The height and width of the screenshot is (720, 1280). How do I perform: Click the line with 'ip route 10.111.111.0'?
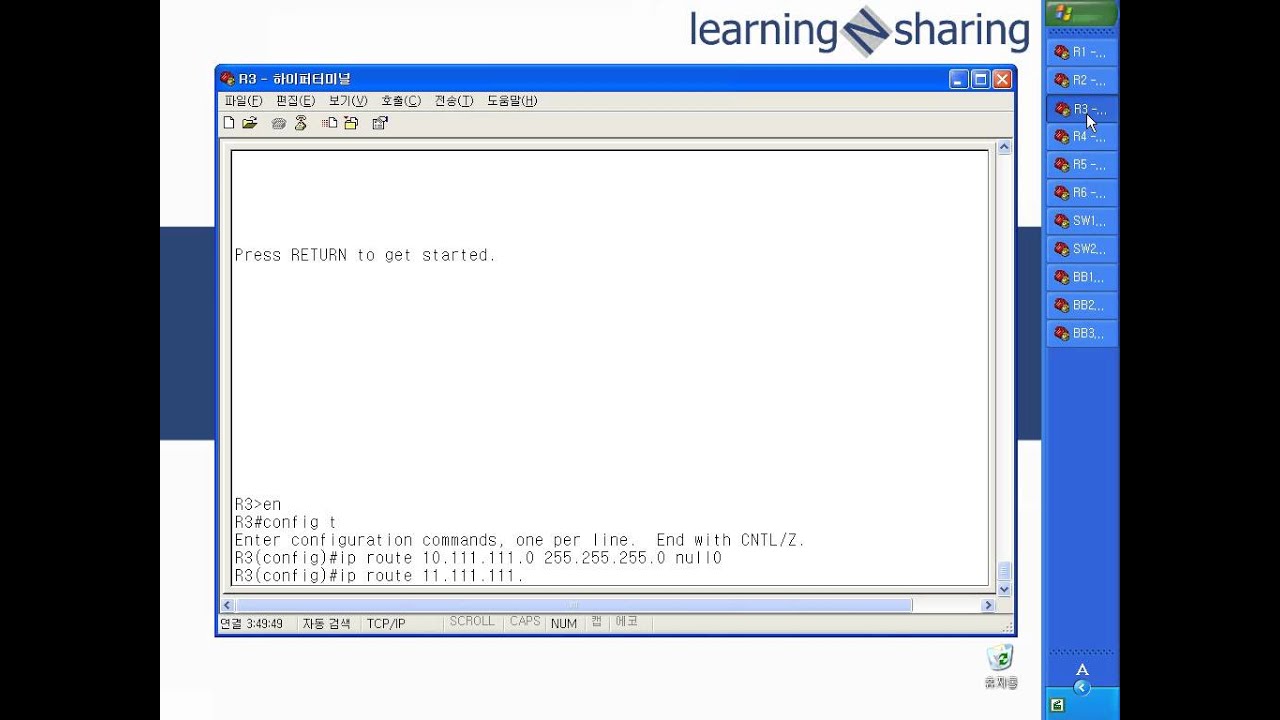pos(478,558)
